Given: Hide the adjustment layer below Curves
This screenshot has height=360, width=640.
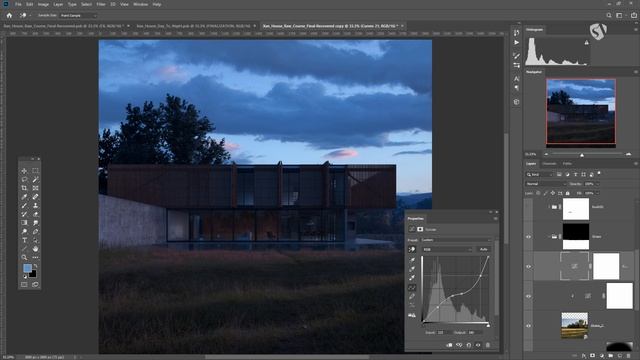Looking at the screenshot, I should tap(529, 296).
